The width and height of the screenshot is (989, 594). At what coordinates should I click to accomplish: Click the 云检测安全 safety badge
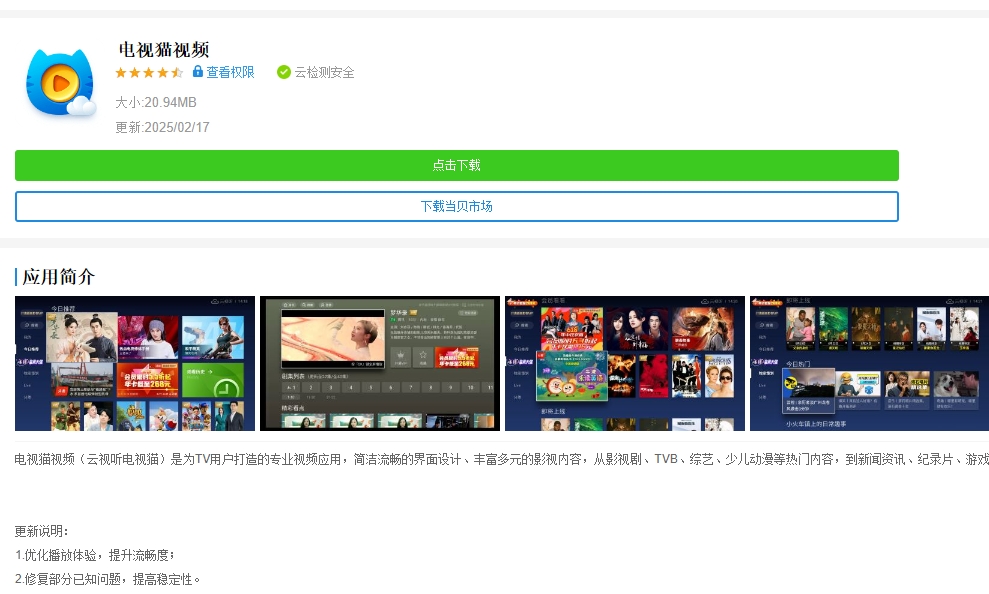315,72
